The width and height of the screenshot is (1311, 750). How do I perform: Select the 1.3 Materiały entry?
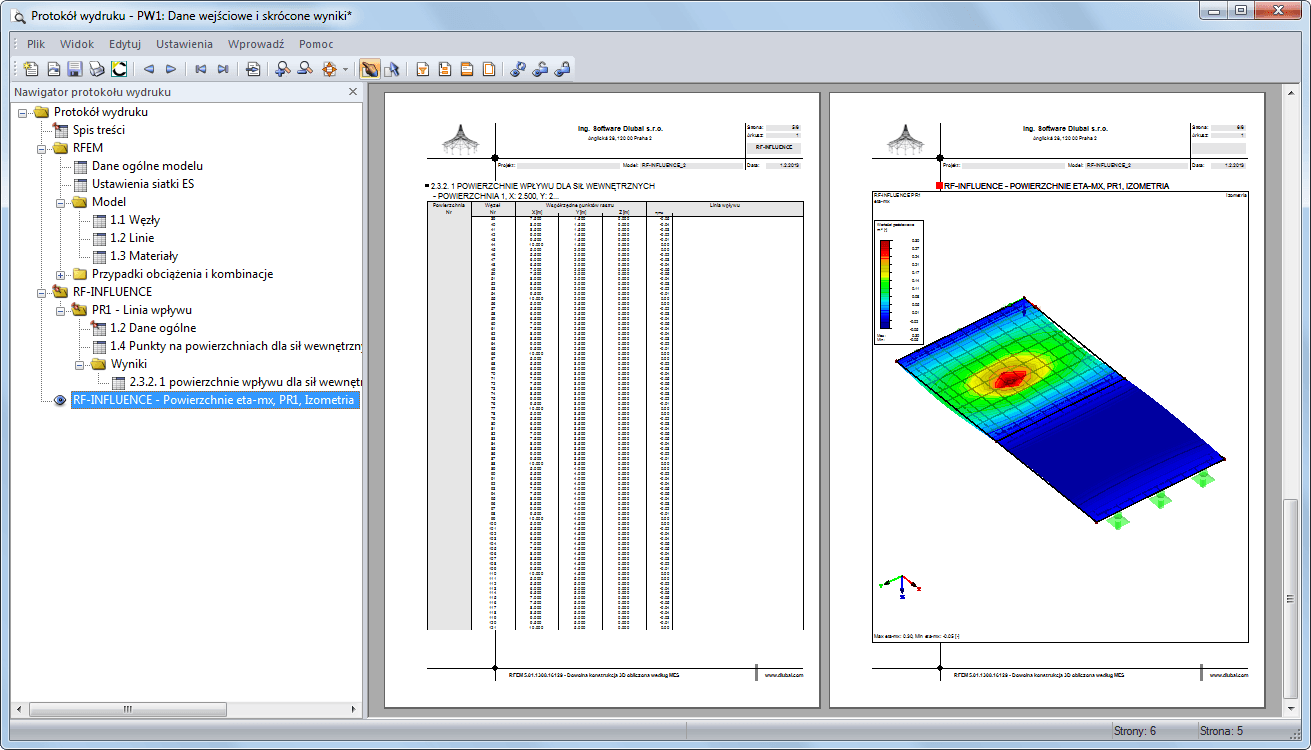coord(143,256)
